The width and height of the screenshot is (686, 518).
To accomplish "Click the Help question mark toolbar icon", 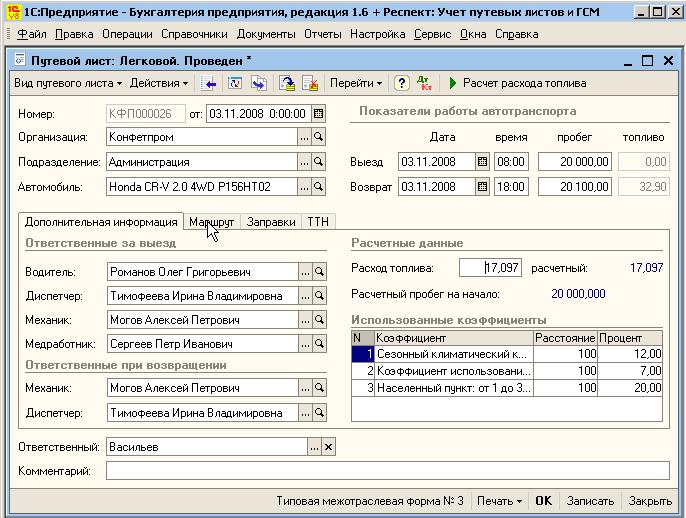I will click(402, 83).
